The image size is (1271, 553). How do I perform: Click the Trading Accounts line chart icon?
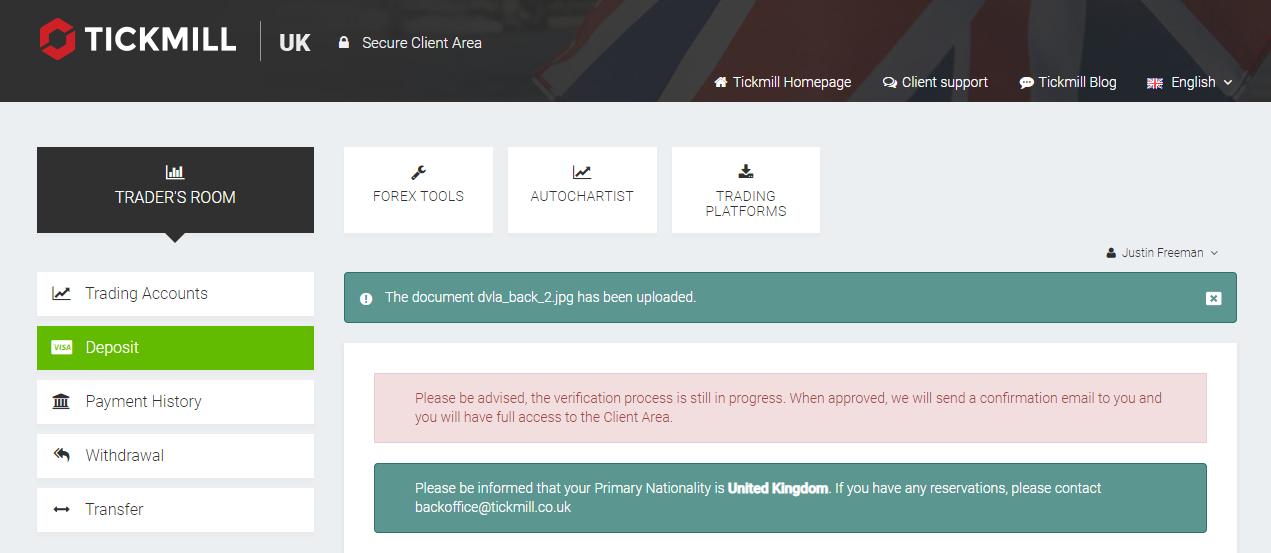(62, 294)
